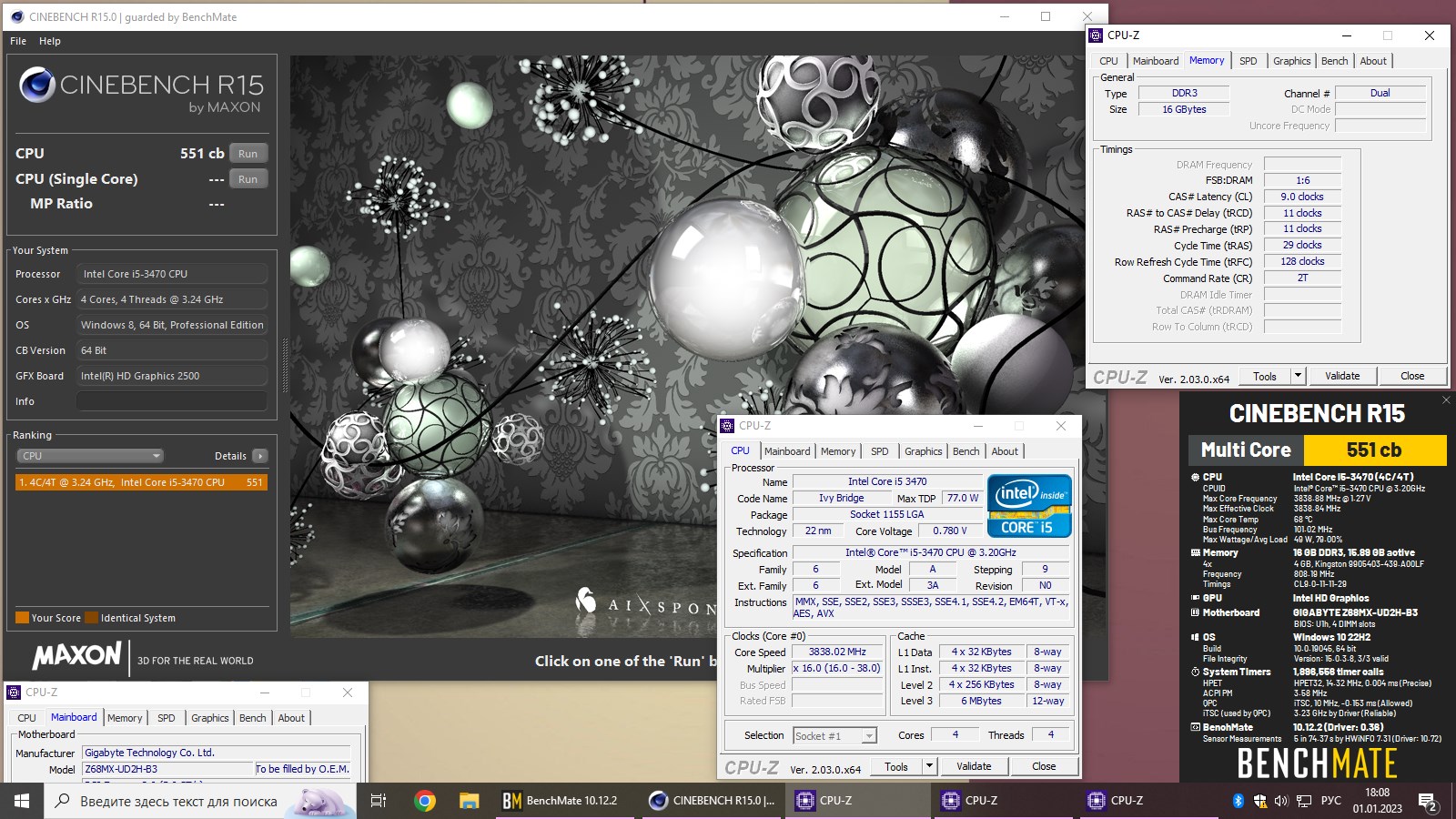Click the taskbar search box
Screen dimensions: 1456x819
point(200,801)
